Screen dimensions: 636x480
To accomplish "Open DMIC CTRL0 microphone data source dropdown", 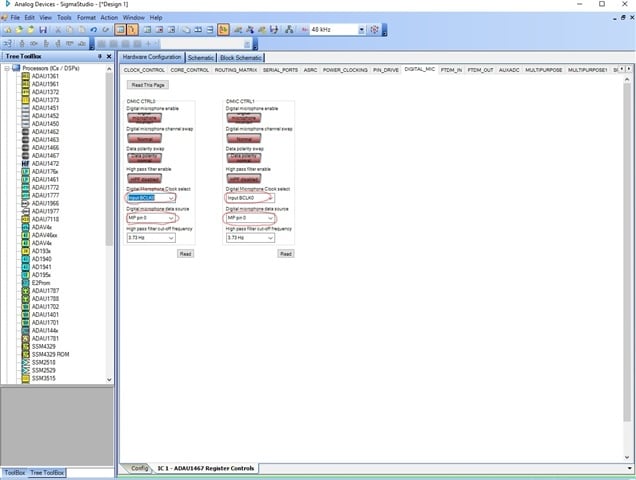I will pyautogui.click(x=151, y=218).
